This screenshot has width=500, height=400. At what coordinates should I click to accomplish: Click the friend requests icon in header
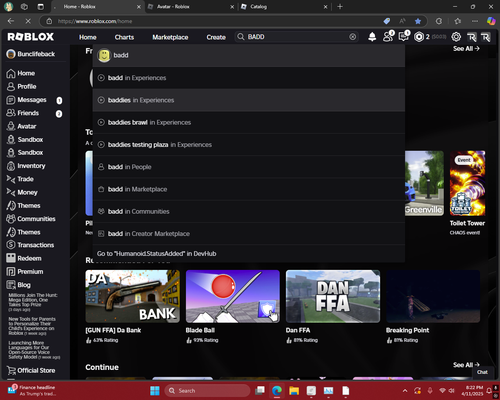tap(388, 37)
